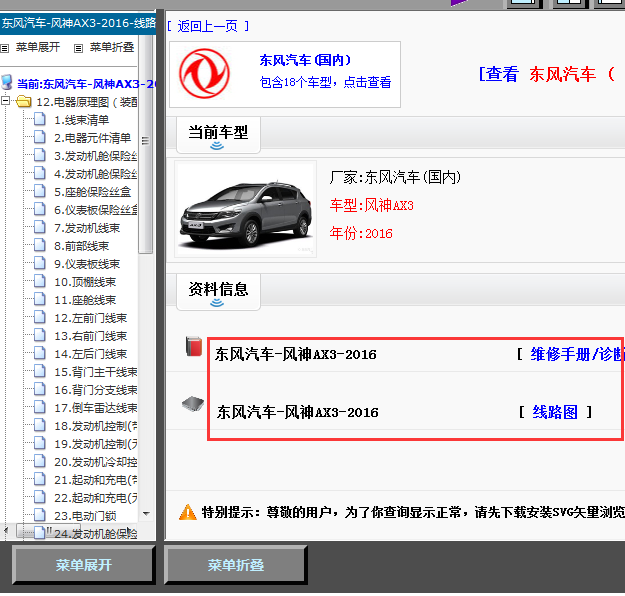625x596 pixels.
Task: Click the left panel vertical scrollbar thumb
Action: coord(146,143)
